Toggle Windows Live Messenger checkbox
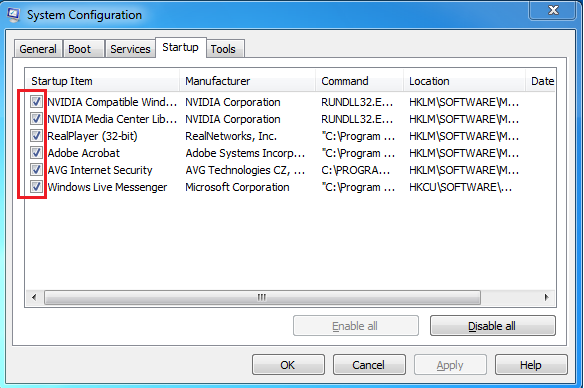584x388 pixels. [36, 187]
